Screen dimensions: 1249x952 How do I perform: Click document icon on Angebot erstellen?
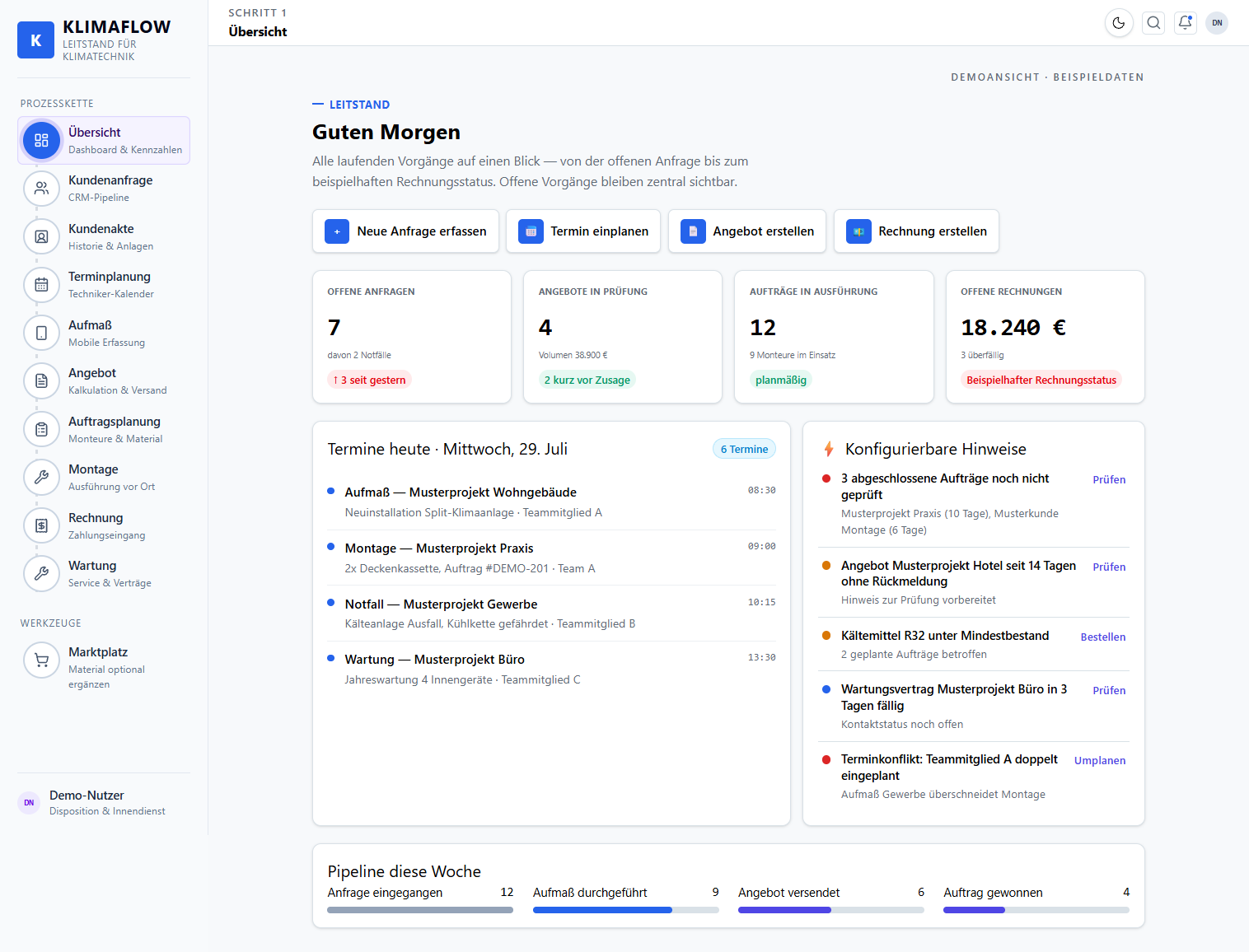point(693,231)
